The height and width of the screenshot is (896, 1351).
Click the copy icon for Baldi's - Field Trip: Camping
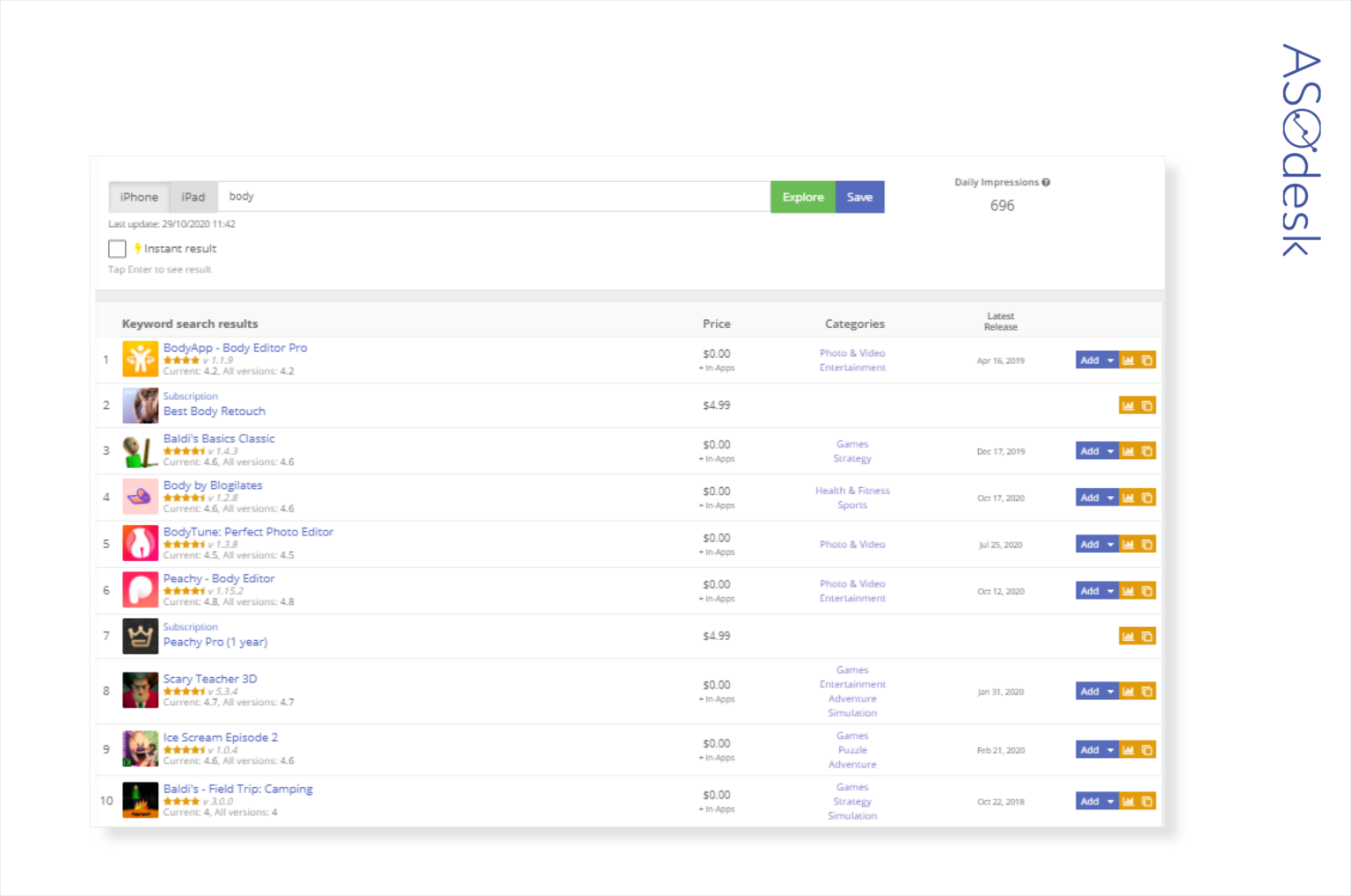tap(1148, 801)
